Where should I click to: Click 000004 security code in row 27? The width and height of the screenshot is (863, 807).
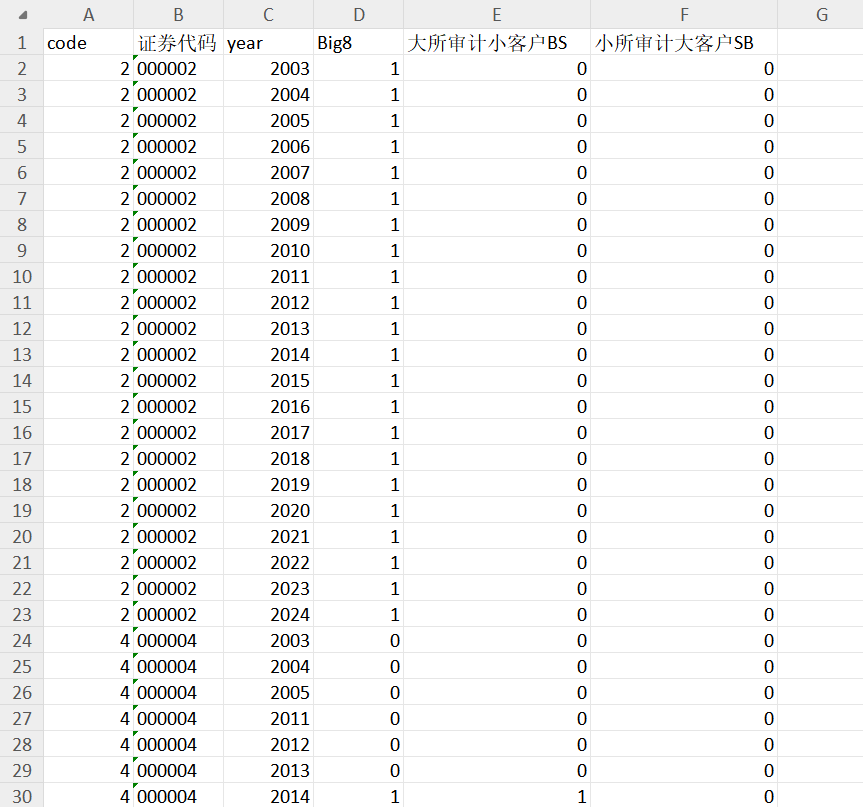178,718
